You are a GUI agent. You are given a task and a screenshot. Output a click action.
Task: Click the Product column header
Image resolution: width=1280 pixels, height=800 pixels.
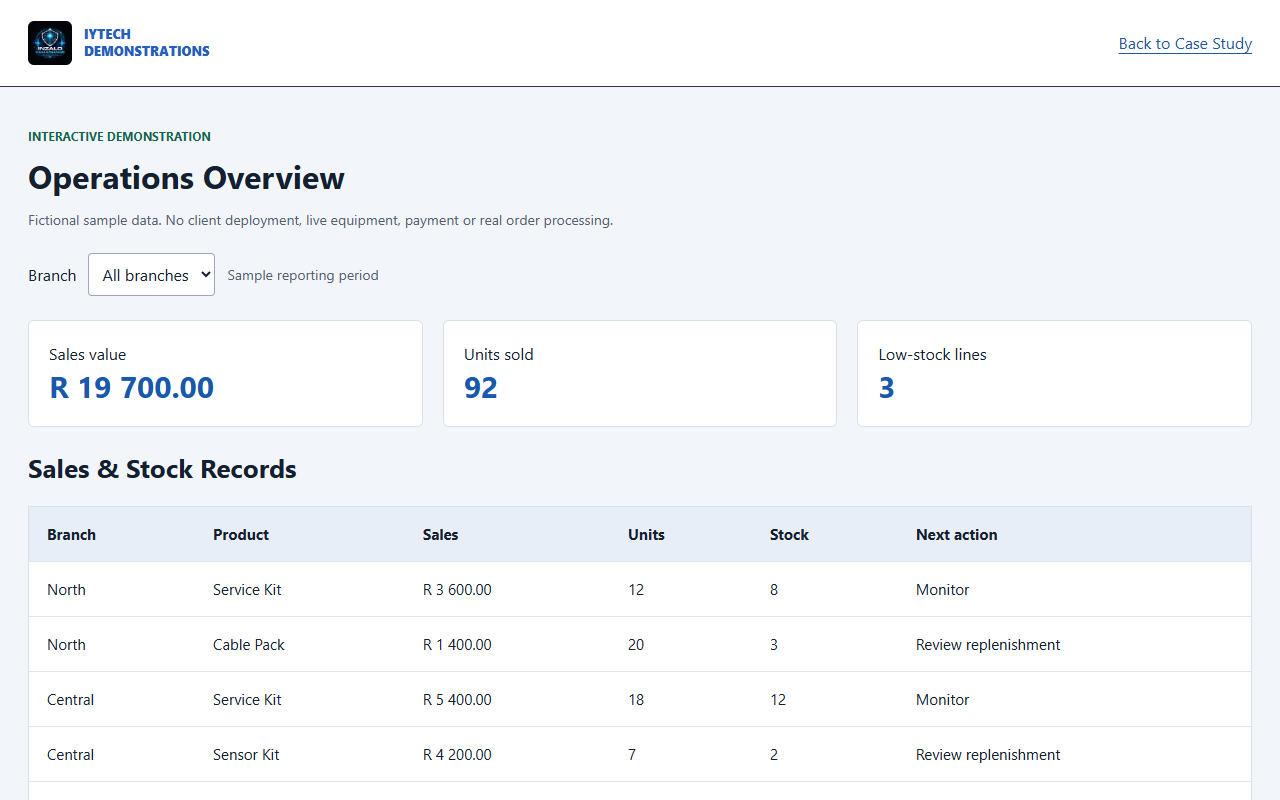point(241,535)
